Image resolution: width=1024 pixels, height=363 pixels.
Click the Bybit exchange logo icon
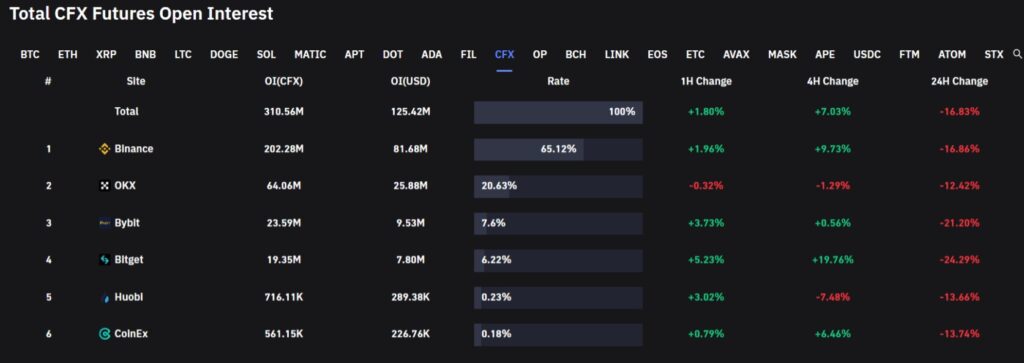[x=104, y=223]
